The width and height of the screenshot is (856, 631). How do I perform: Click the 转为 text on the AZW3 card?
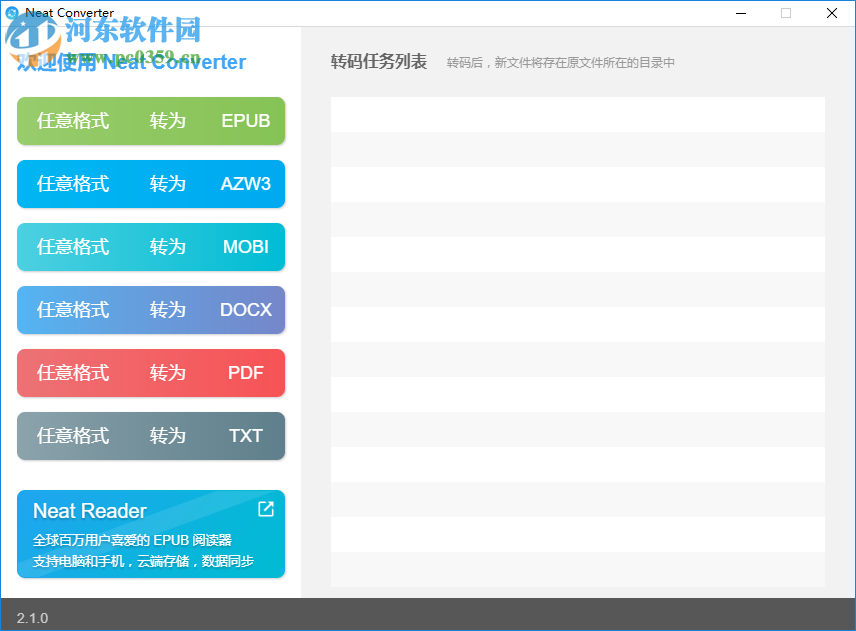pyautogui.click(x=167, y=184)
